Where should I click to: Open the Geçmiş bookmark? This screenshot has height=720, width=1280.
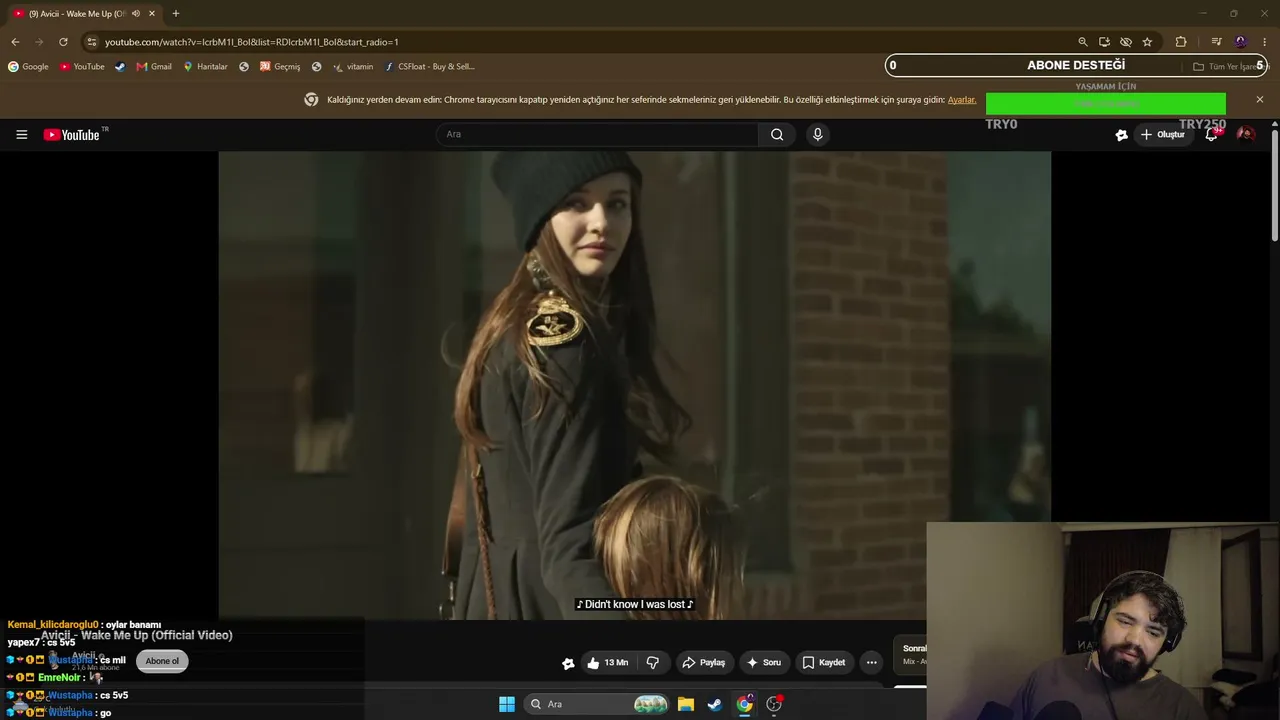280,67
